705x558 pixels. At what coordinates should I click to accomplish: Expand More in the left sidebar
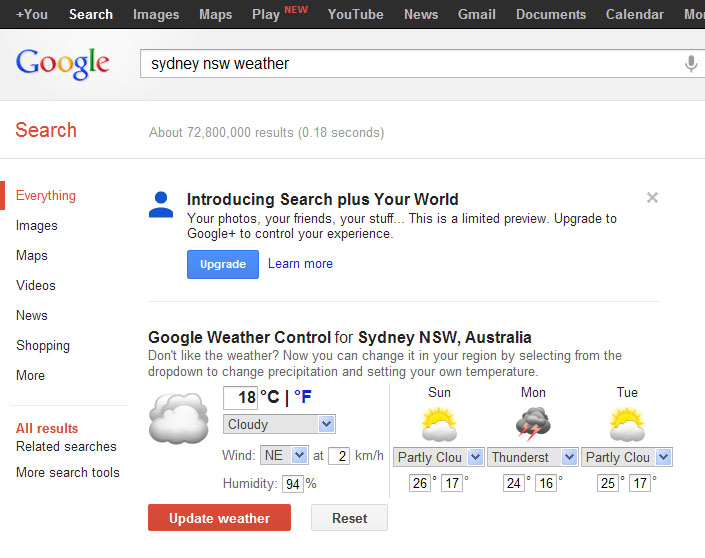[x=30, y=375]
